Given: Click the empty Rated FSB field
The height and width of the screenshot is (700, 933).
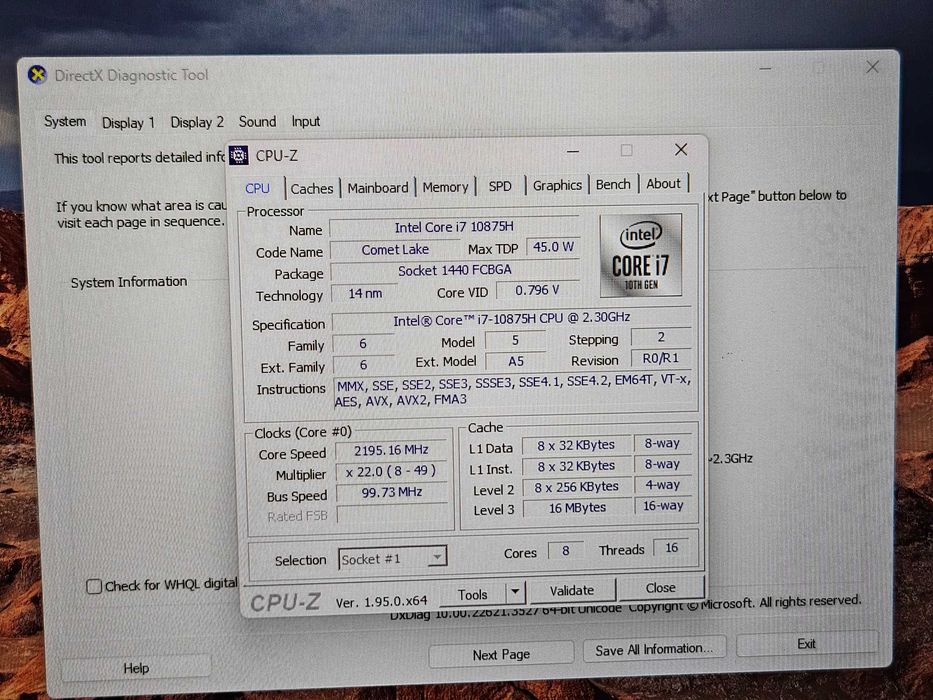Looking at the screenshot, I should 393,513.
